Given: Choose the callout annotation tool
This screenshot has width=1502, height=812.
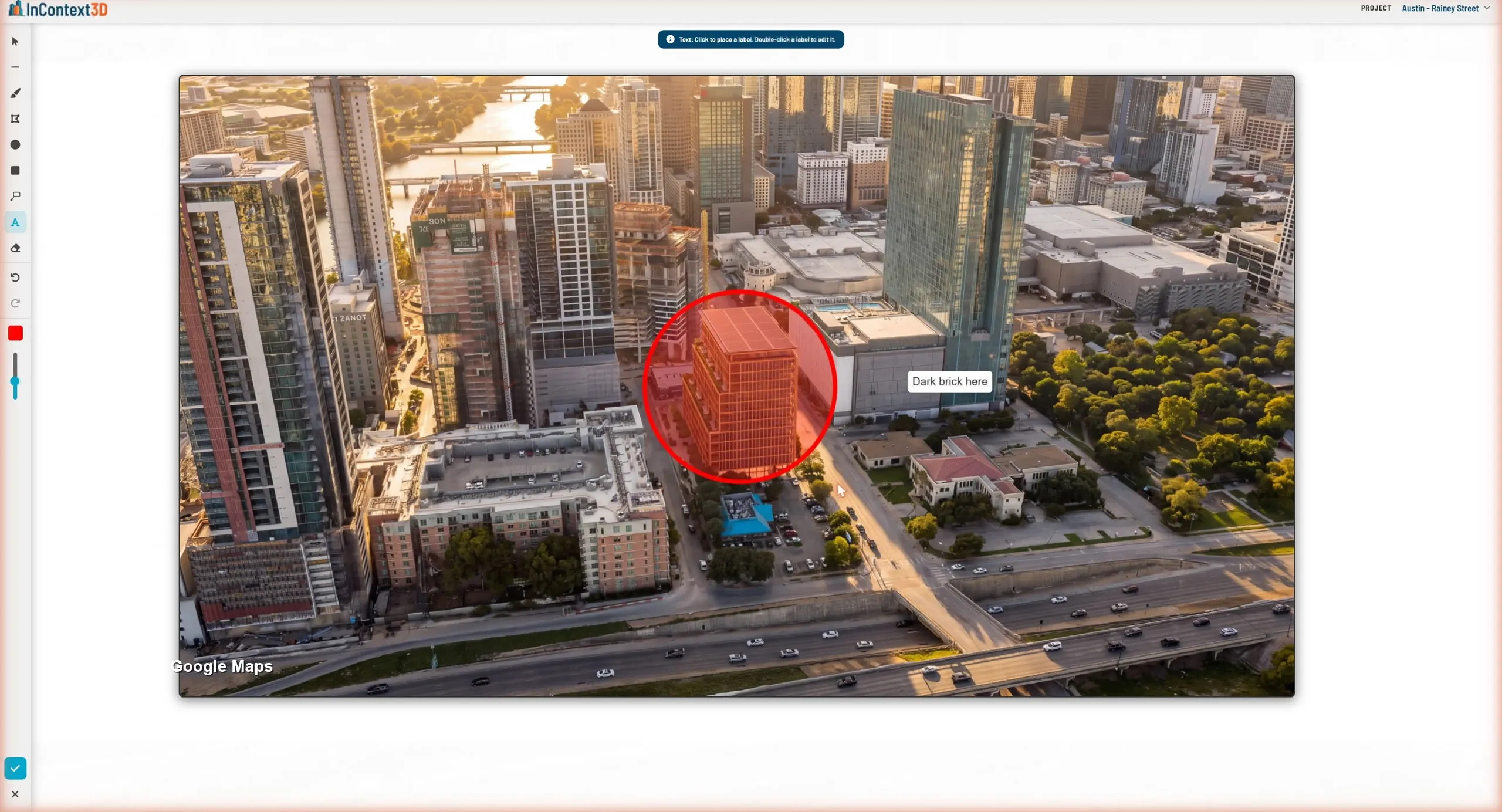Looking at the screenshot, I should pyautogui.click(x=15, y=197).
